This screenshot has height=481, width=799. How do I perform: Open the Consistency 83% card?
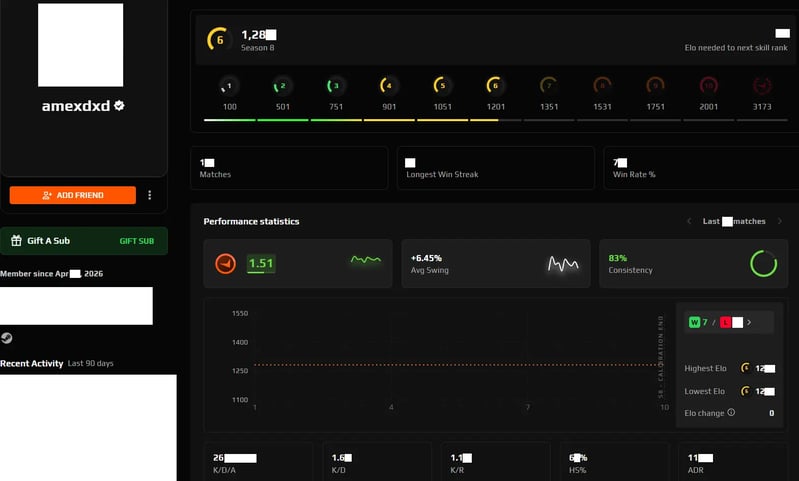tap(694, 263)
